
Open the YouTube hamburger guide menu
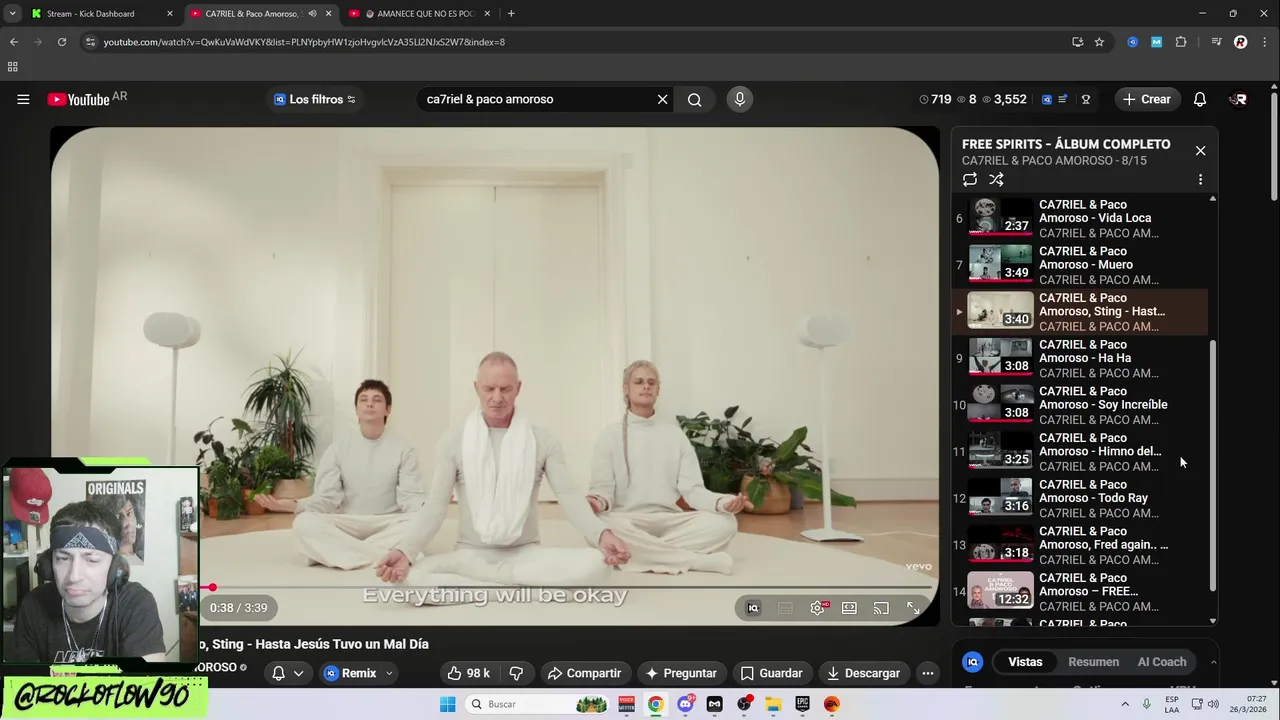click(23, 99)
